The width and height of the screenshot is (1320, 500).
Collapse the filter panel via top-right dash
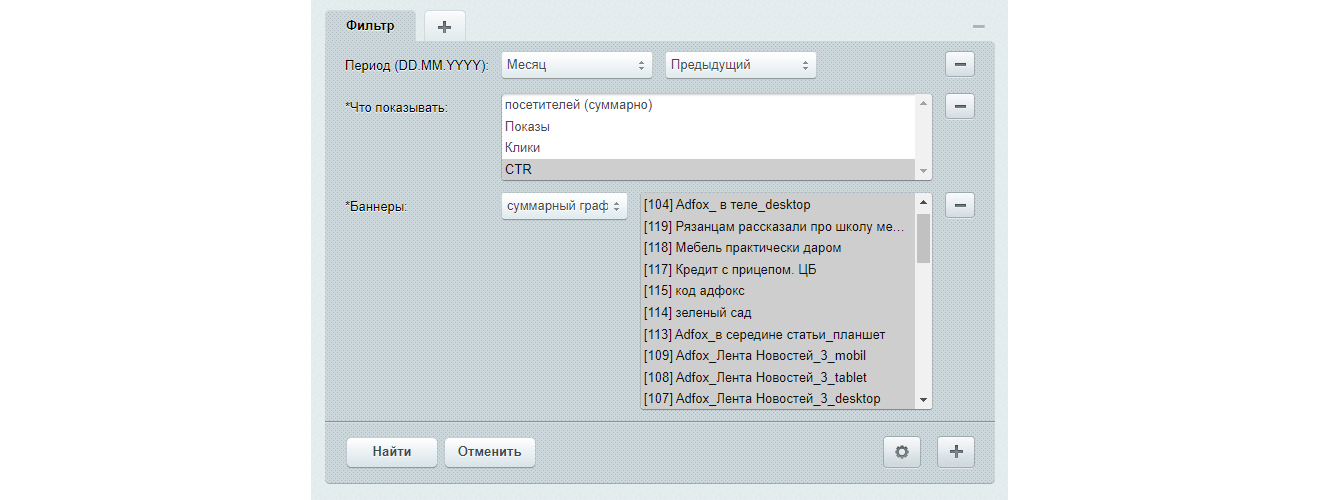coord(979,26)
